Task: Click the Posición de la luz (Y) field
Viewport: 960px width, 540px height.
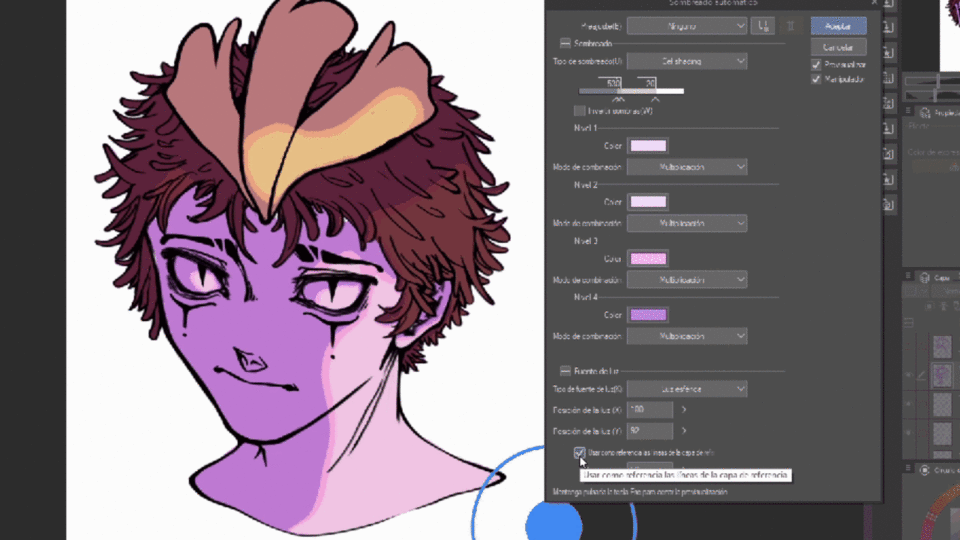Action: [650, 431]
